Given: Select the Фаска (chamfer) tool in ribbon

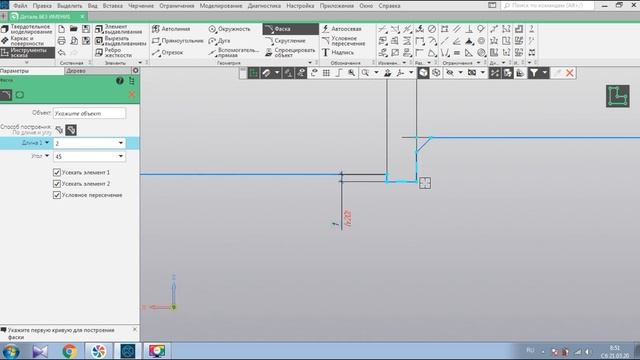Looking at the screenshot, I should coord(290,29).
